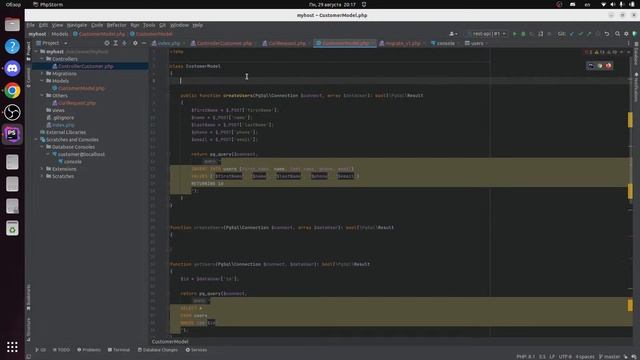Screen dimensions: 640x360
Task: Toggle the Structure tool window stripe button
Action: [x=28, y=329]
